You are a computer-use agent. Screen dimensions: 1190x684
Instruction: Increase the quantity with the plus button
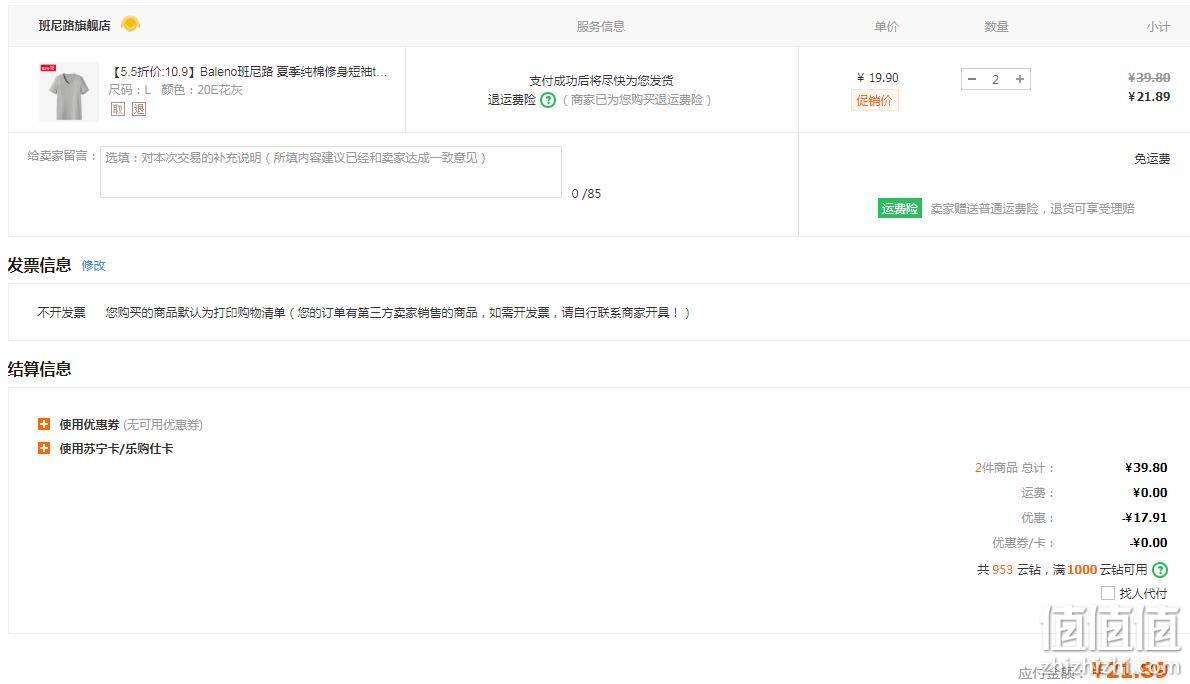tap(1020, 79)
